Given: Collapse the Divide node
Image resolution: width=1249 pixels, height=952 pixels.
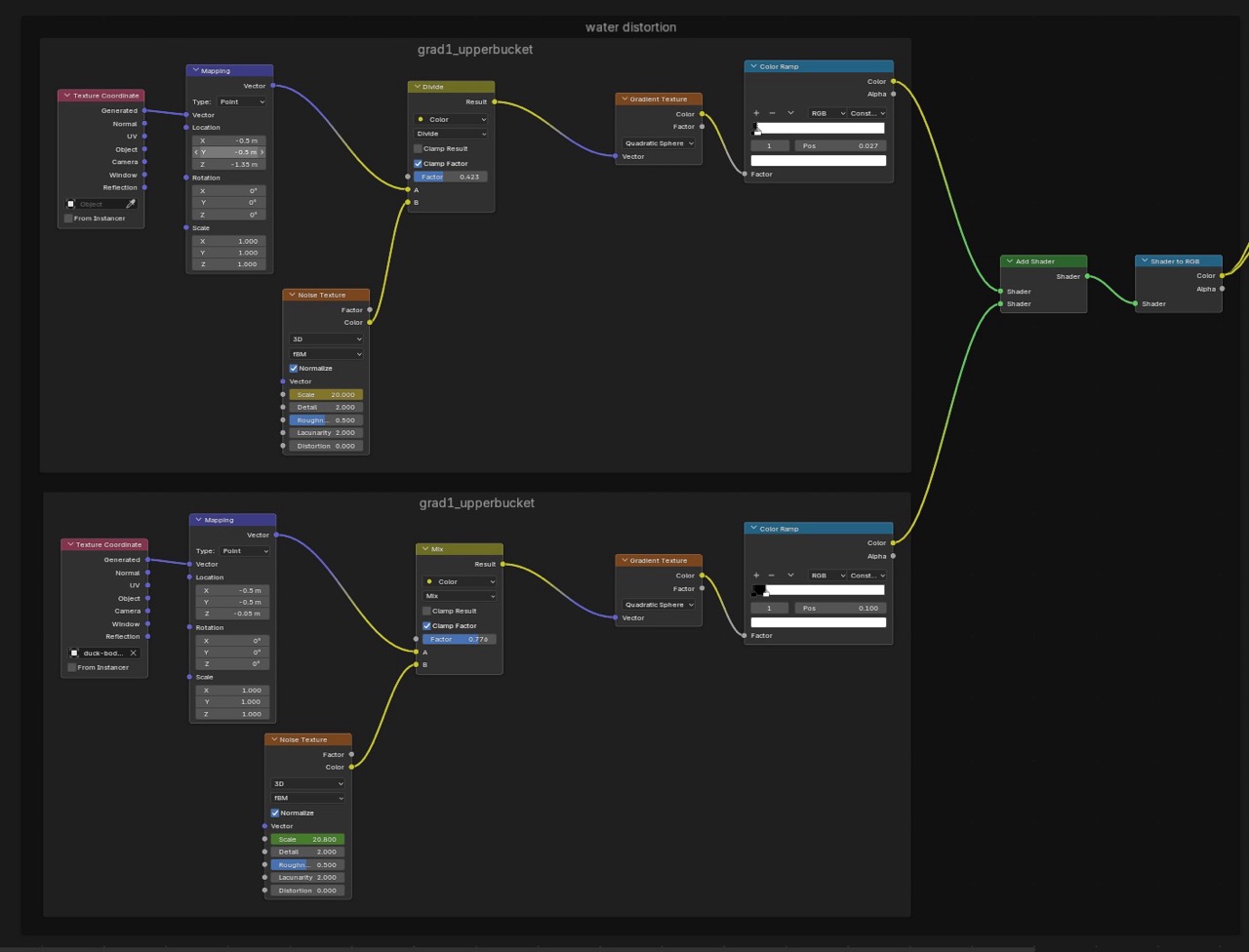Looking at the screenshot, I should 417,87.
